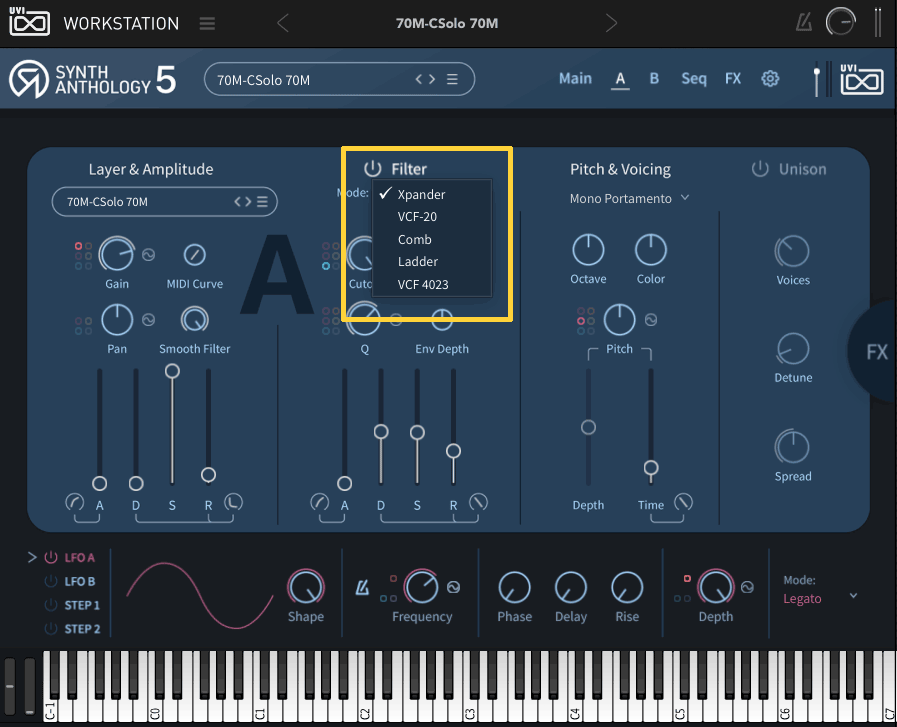Image resolution: width=897 pixels, height=727 pixels.
Task: Go to next preset with top right arrow
Action: coord(612,23)
